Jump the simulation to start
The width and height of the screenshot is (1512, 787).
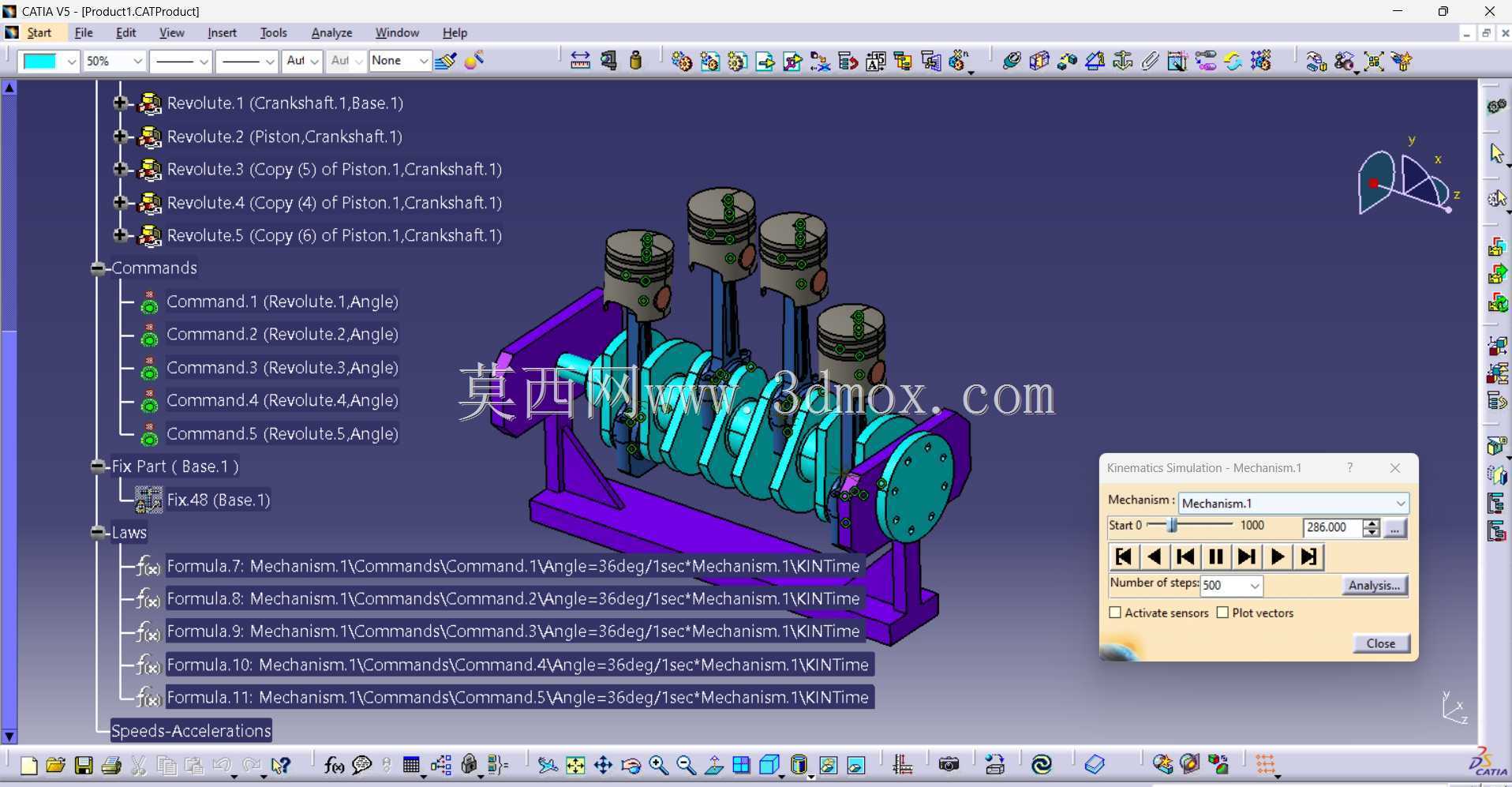tap(1123, 557)
